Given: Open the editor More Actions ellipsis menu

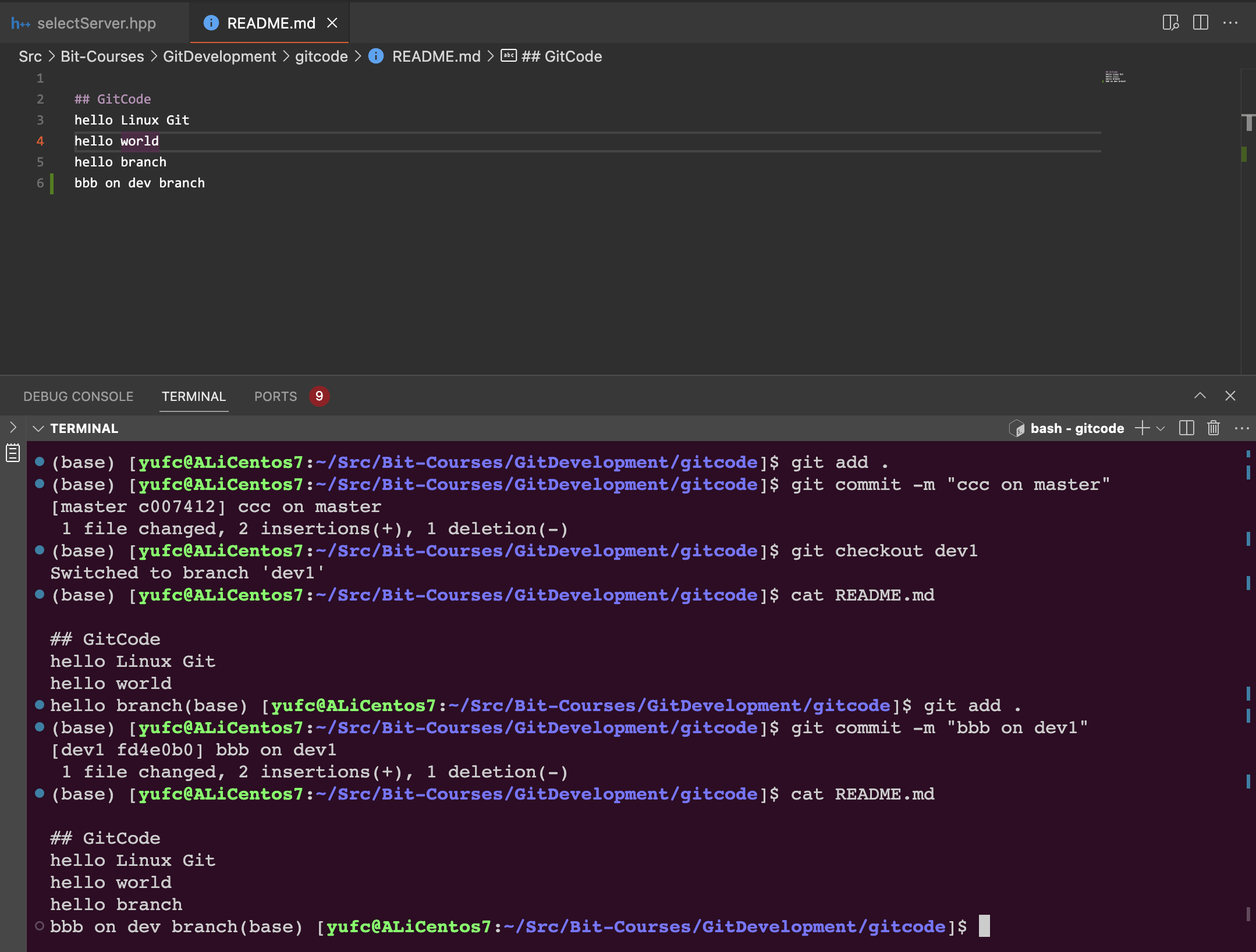Looking at the screenshot, I should (x=1230, y=23).
